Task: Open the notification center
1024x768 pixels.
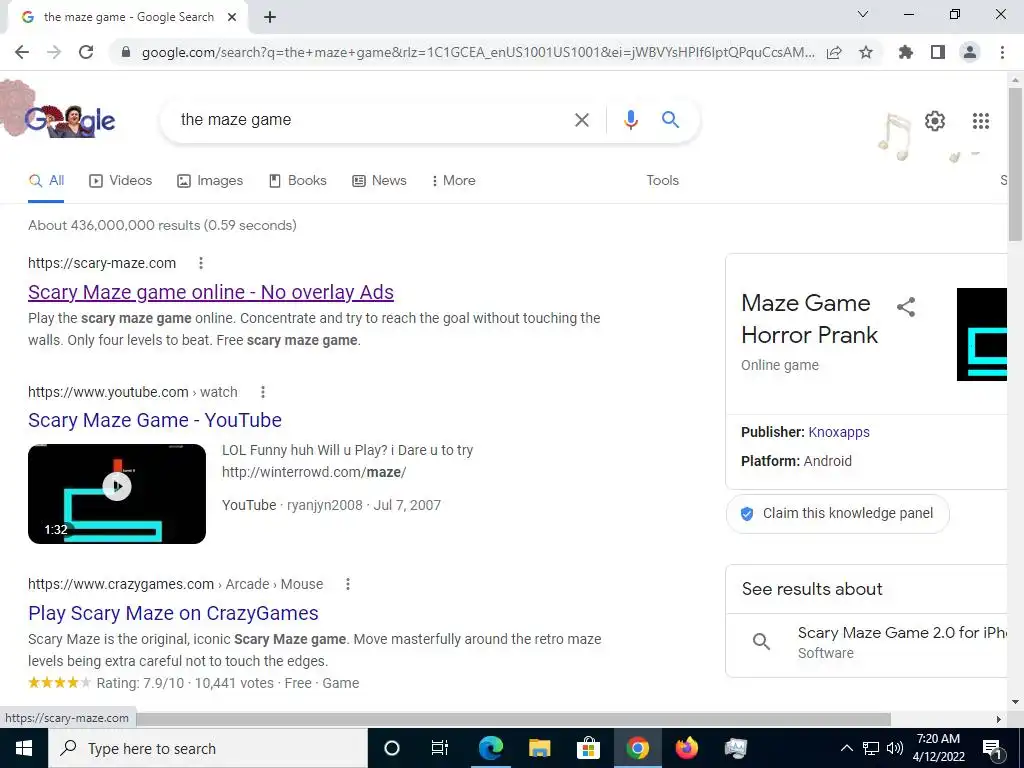Action: (992, 748)
